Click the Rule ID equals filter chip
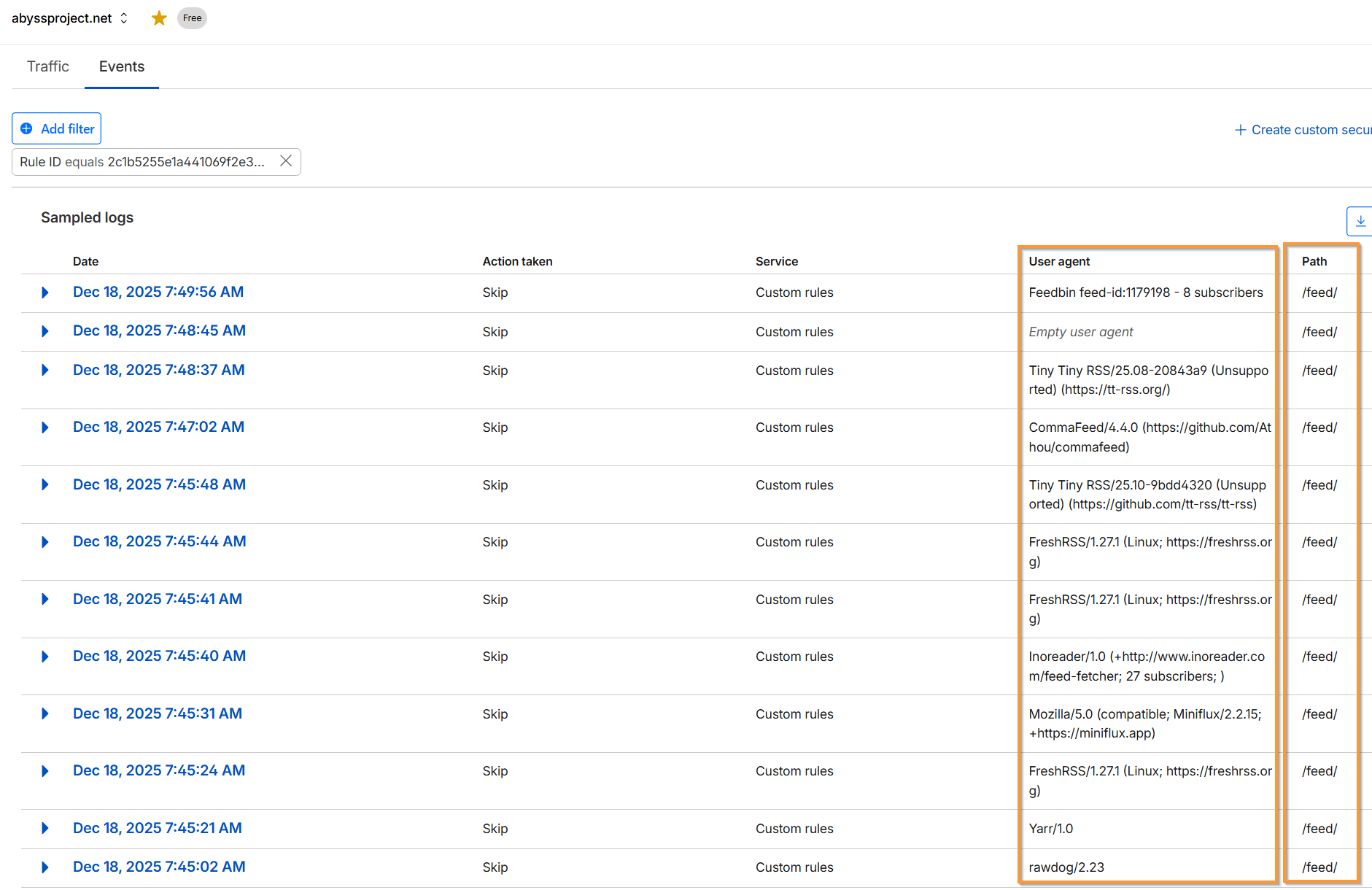Image resolution: width=1372 pixels, height=890 pixels. tap(142, 162)
